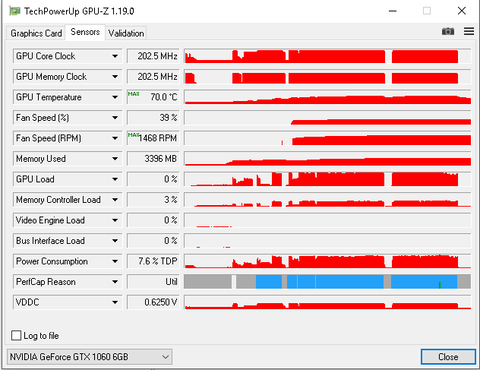
Task: Open the VDDC sensor dropdown
Action: [68, 302]
